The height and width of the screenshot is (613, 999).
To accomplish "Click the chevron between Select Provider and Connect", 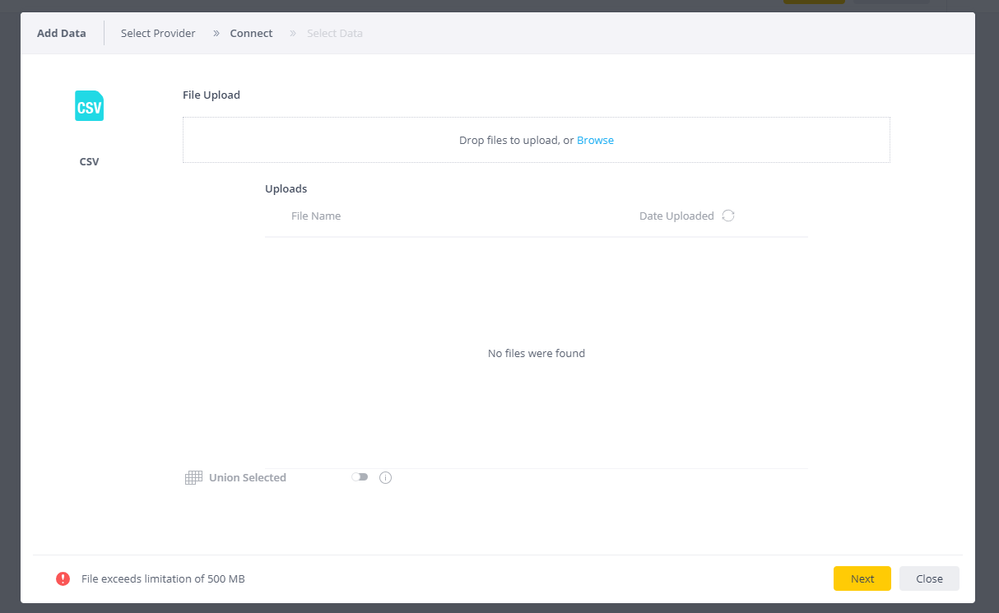I will pos(216,33).
